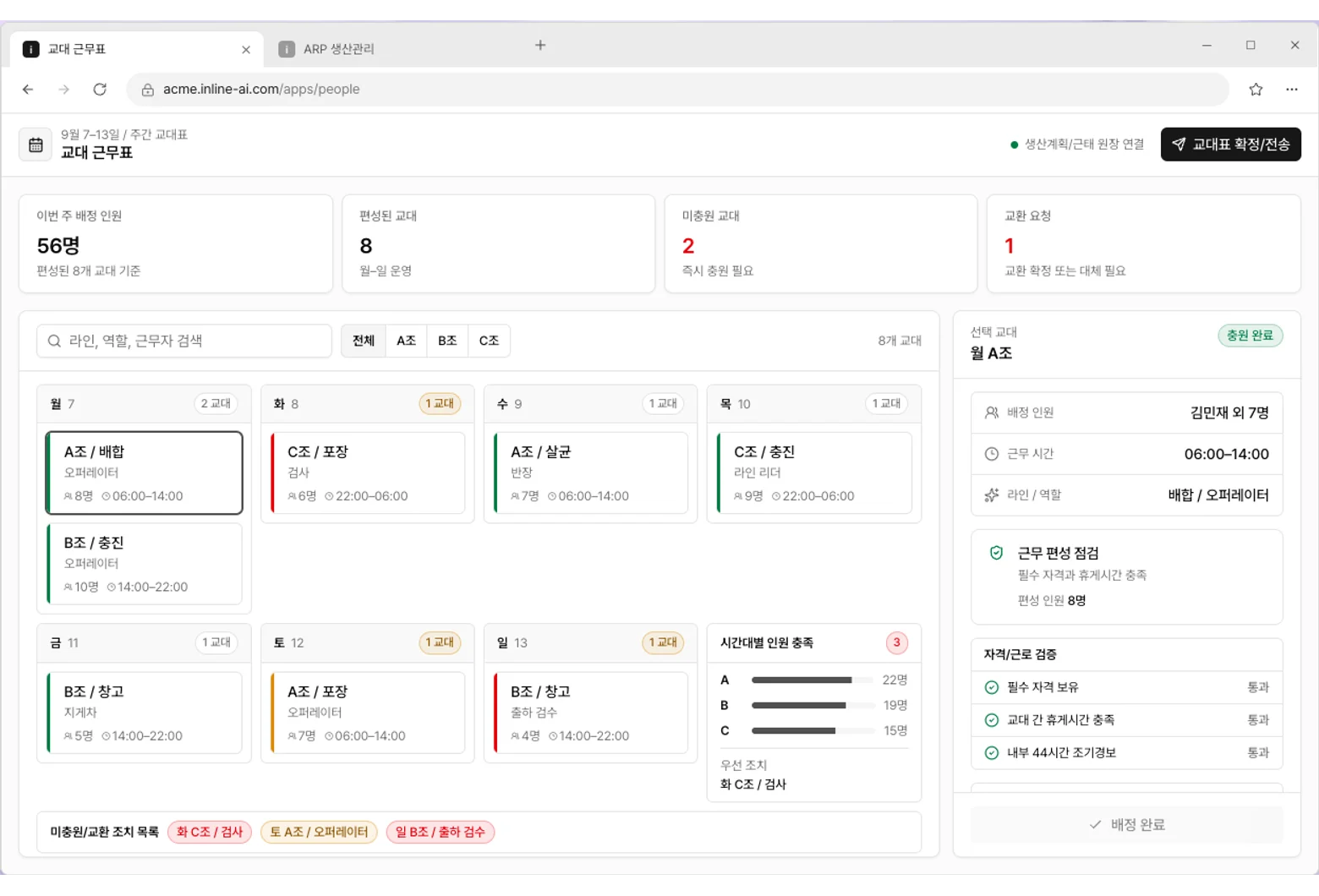Select the 전체 filter tab

(x=364, y=341)
